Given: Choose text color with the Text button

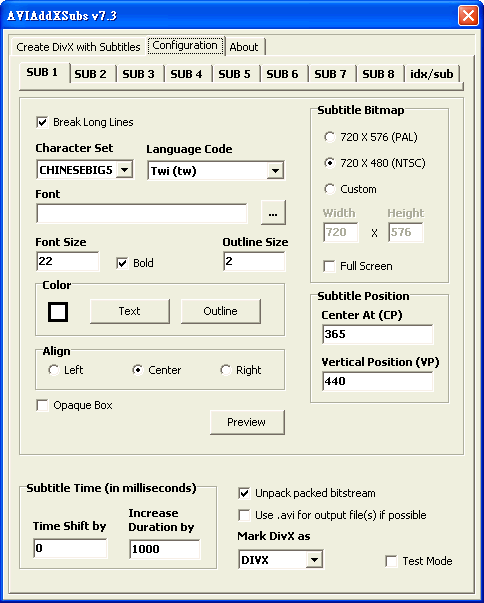Looking at the screenshot, I should [x=130, y=311].
